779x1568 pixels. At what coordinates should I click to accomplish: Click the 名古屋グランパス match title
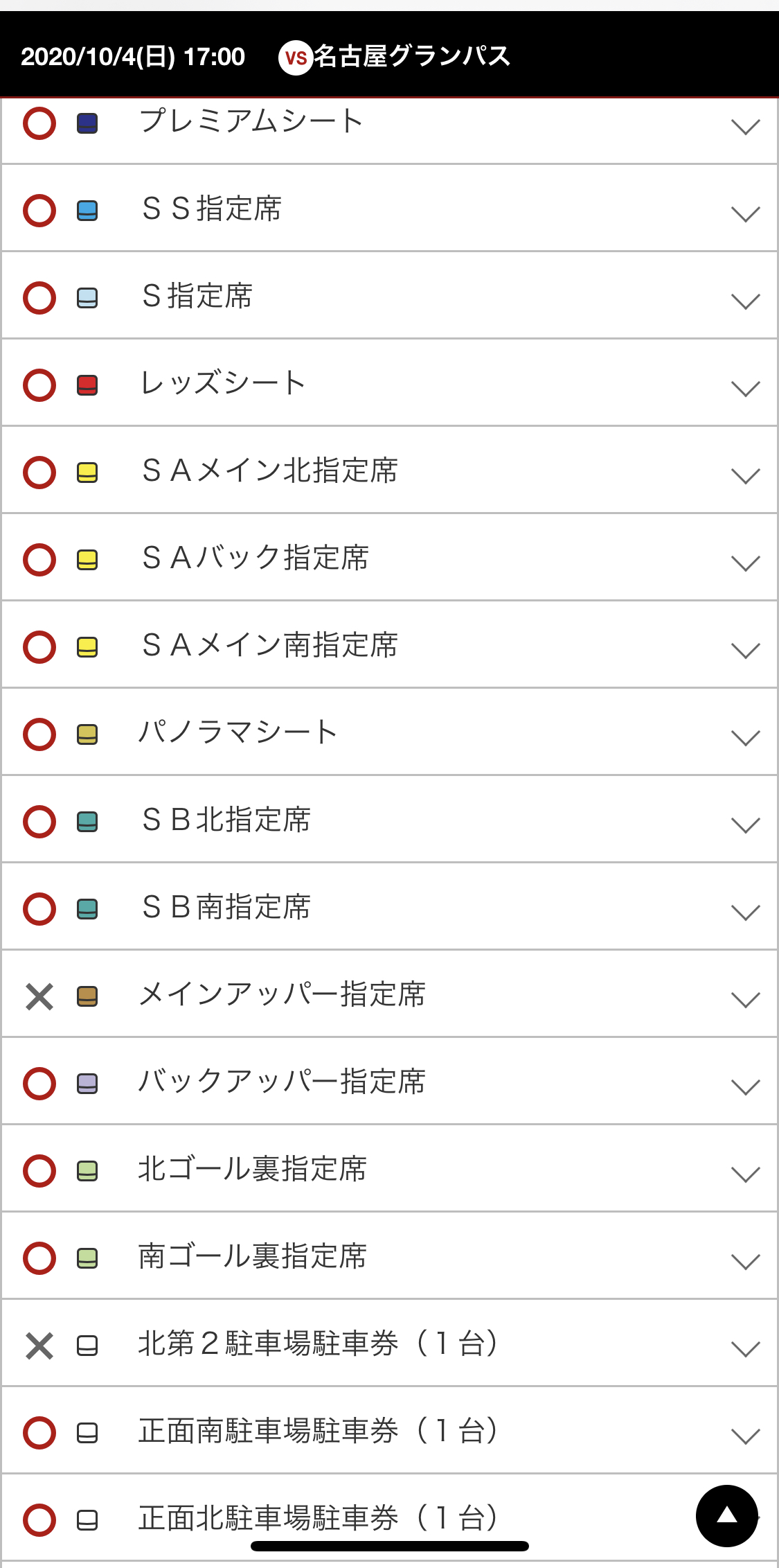point(412,57)
